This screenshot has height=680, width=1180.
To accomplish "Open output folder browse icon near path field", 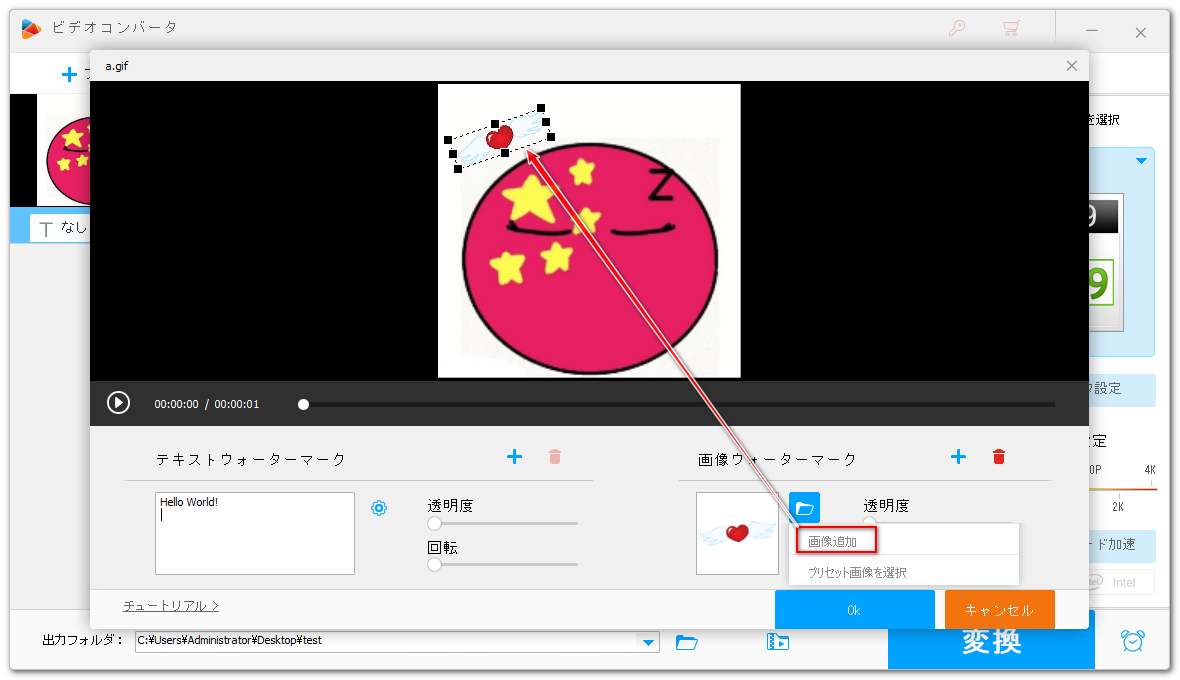I will 686,642.
